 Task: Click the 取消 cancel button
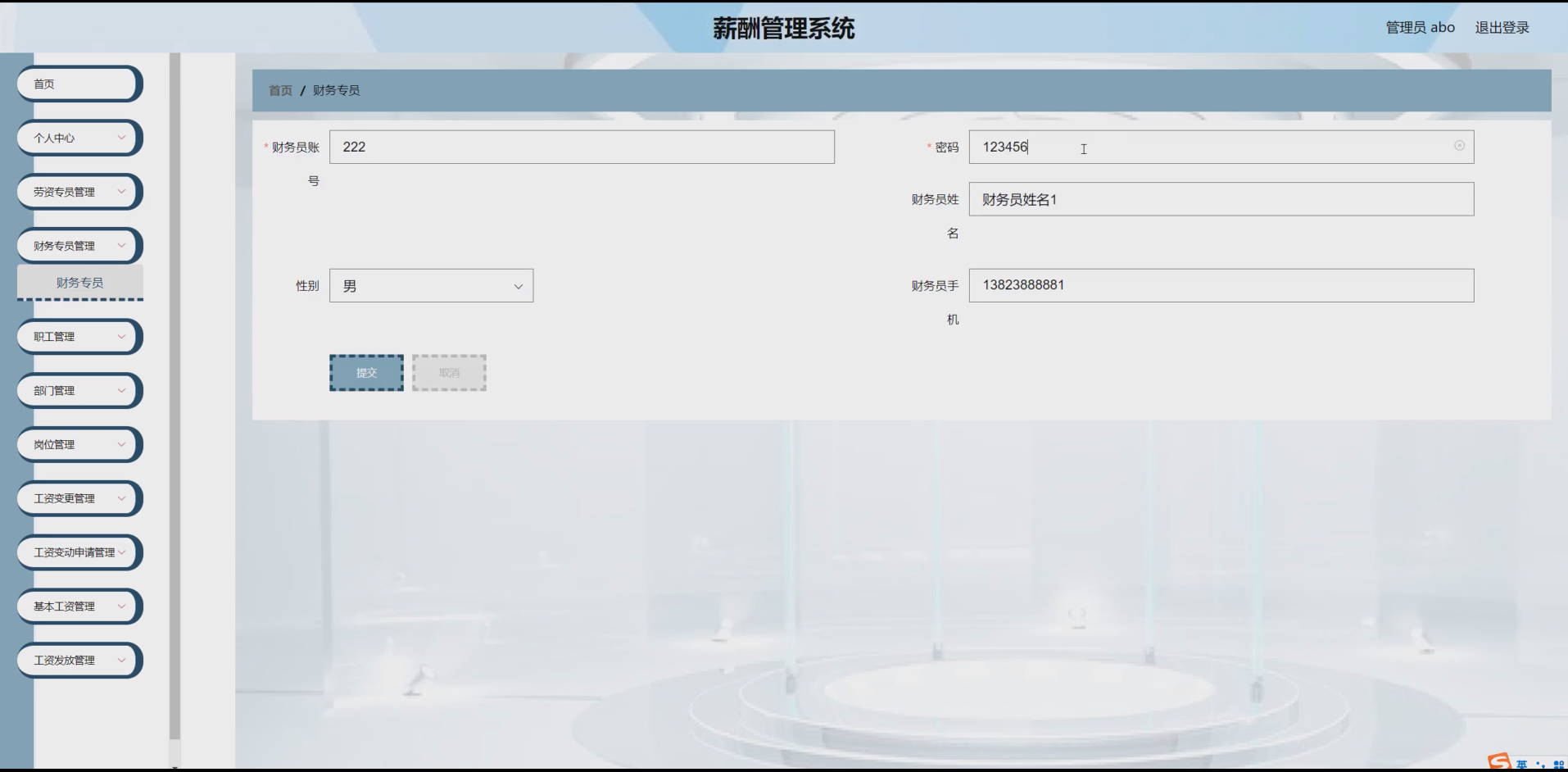click(x=449, y=373)
